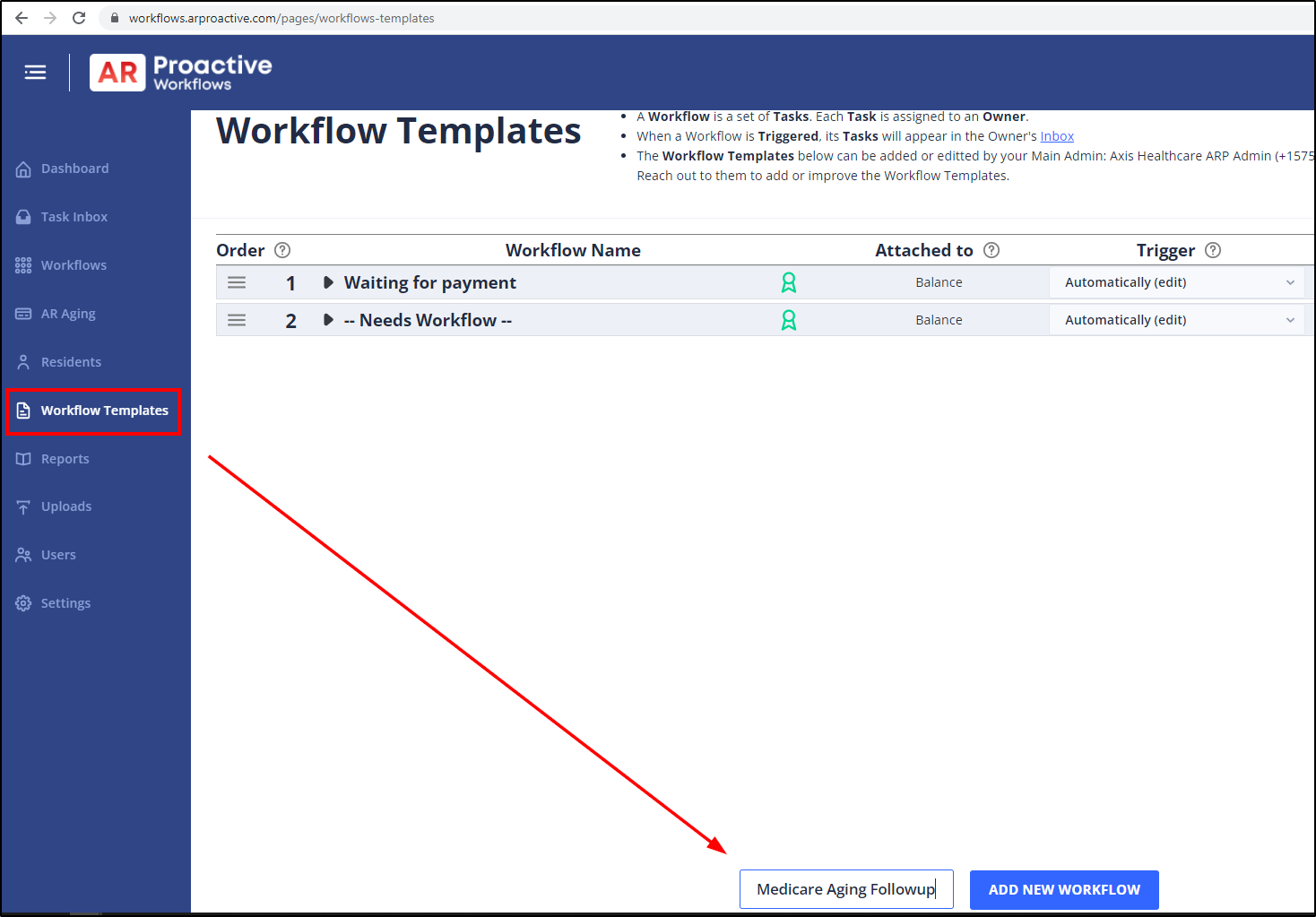
Task: Open AR Aging using its card icon
Action: (22, 313)
